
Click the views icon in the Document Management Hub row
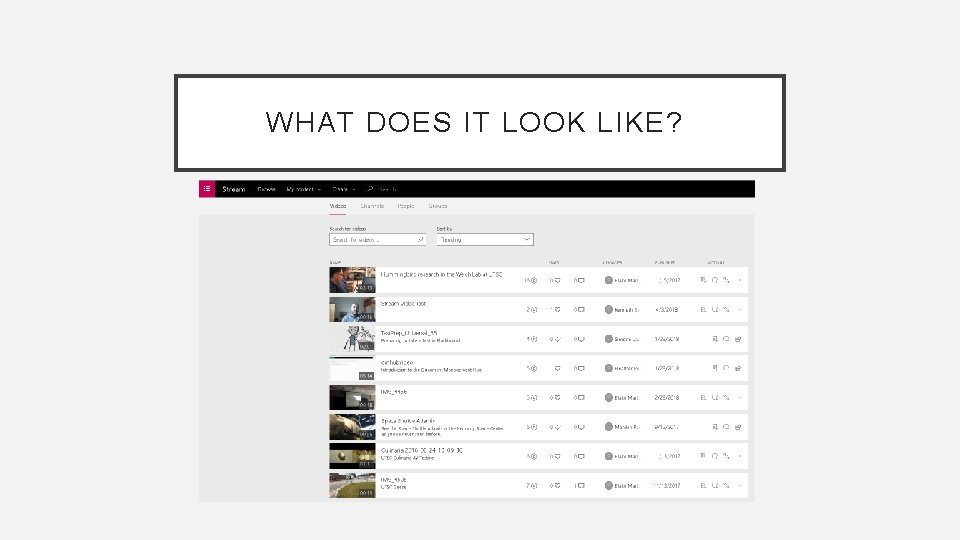click(534, 369)
